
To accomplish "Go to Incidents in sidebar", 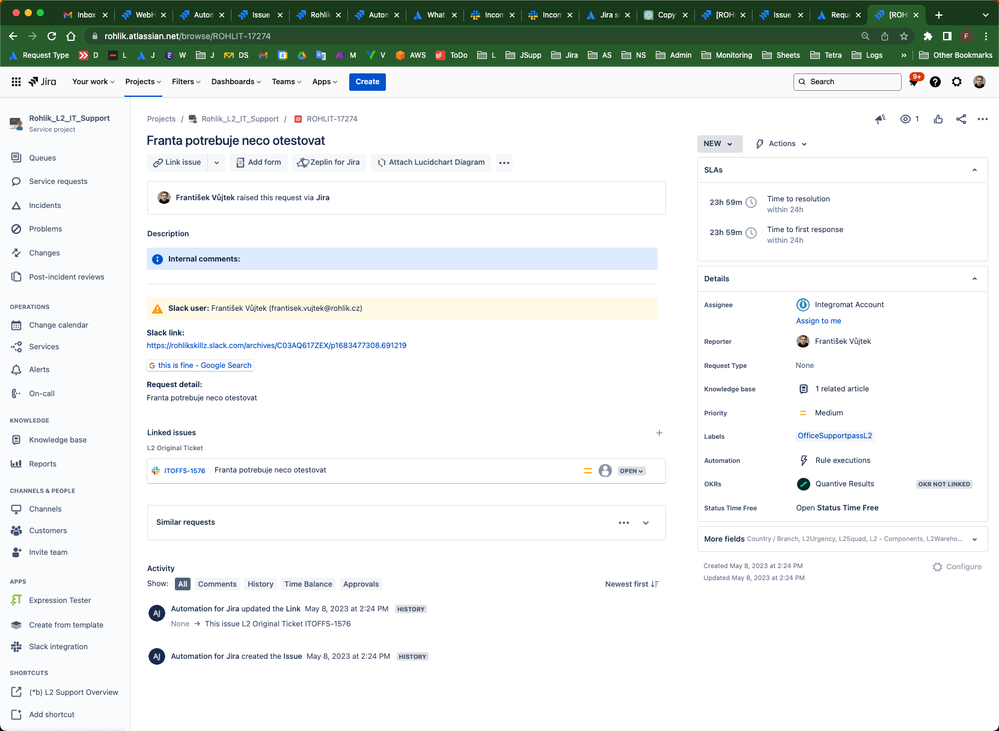I will (45, 205).
